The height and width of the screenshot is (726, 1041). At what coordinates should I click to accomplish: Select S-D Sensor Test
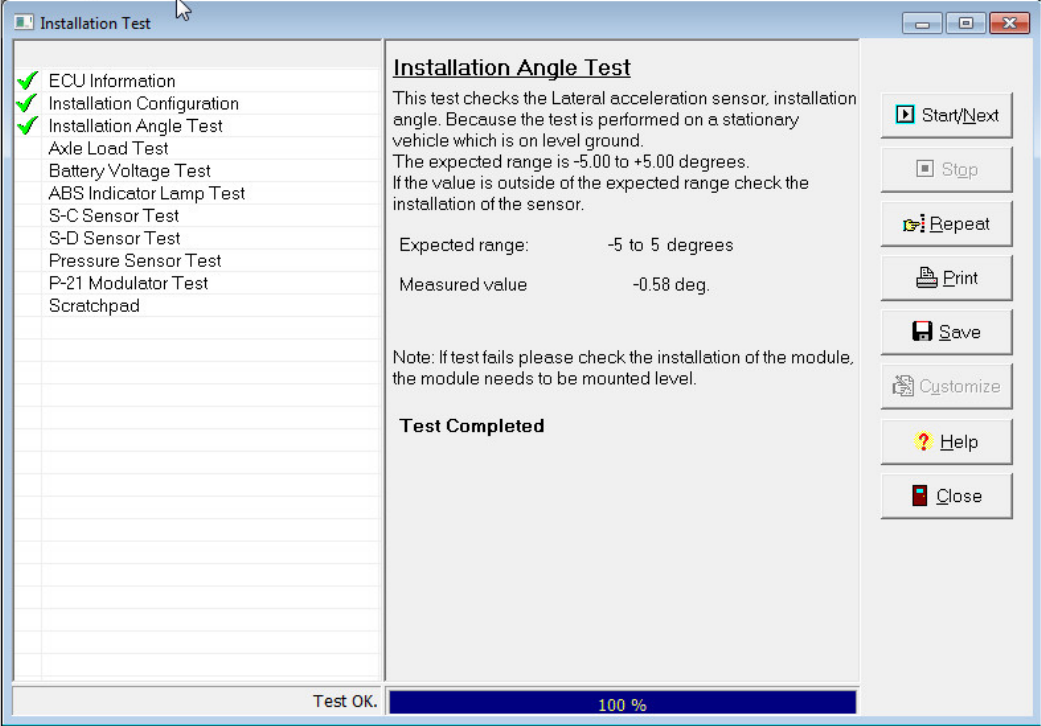[114, 238]
